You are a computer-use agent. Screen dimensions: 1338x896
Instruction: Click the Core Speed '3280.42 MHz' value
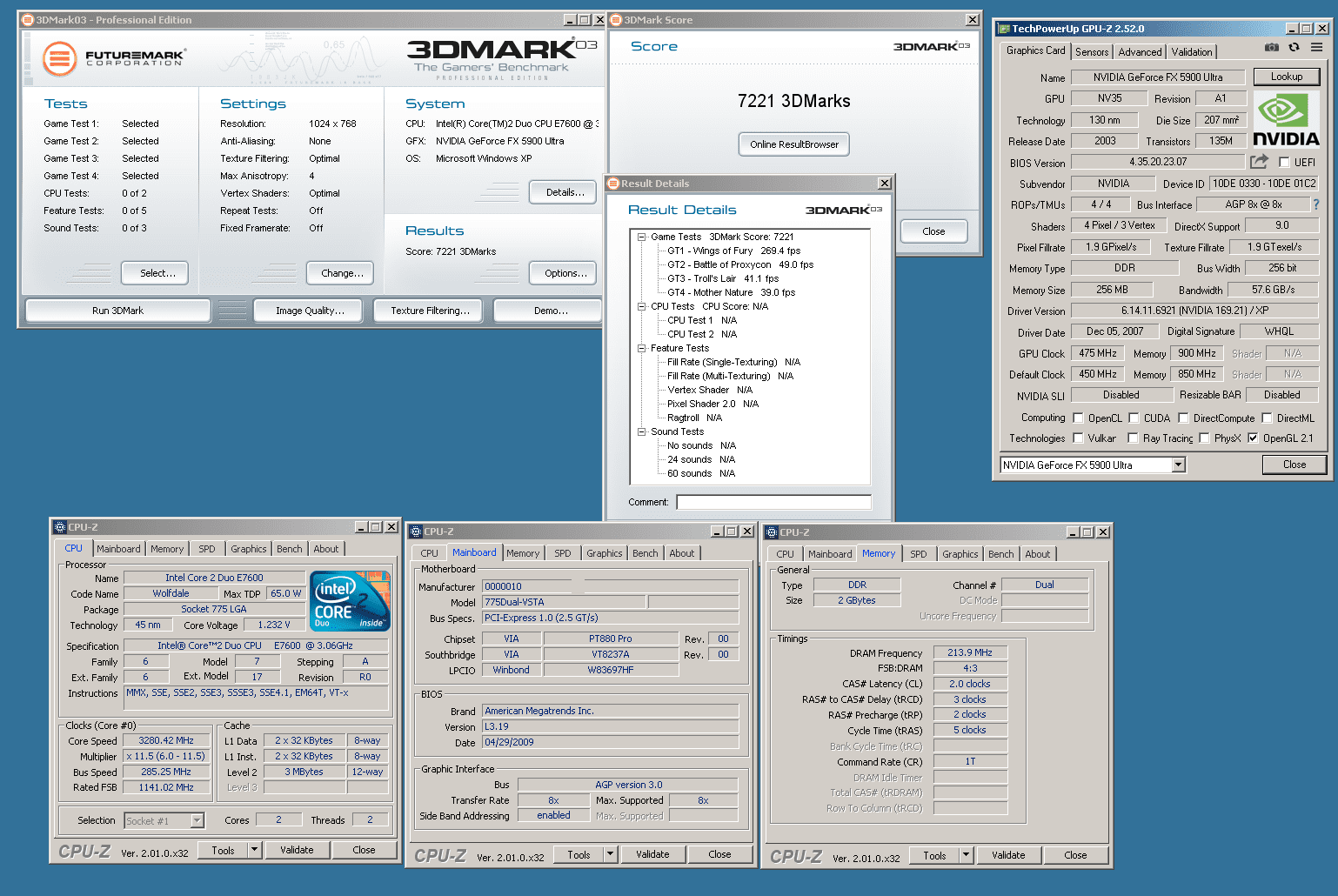pos(166,741)
